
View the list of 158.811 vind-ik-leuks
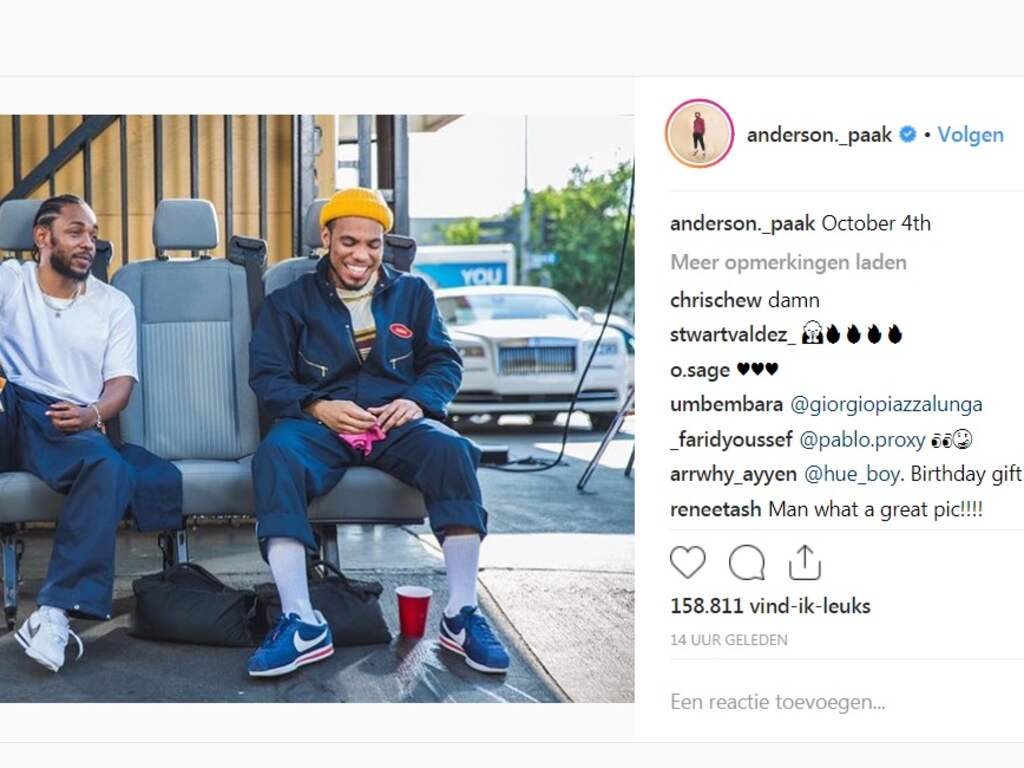[x=771, y=606]
